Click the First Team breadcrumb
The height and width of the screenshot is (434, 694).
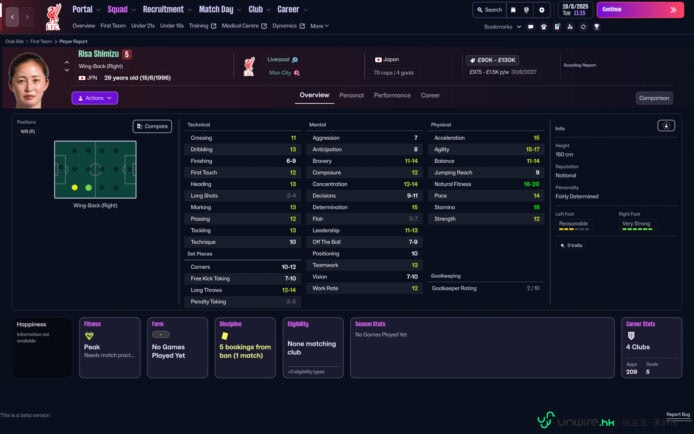[x=41, y=42]
